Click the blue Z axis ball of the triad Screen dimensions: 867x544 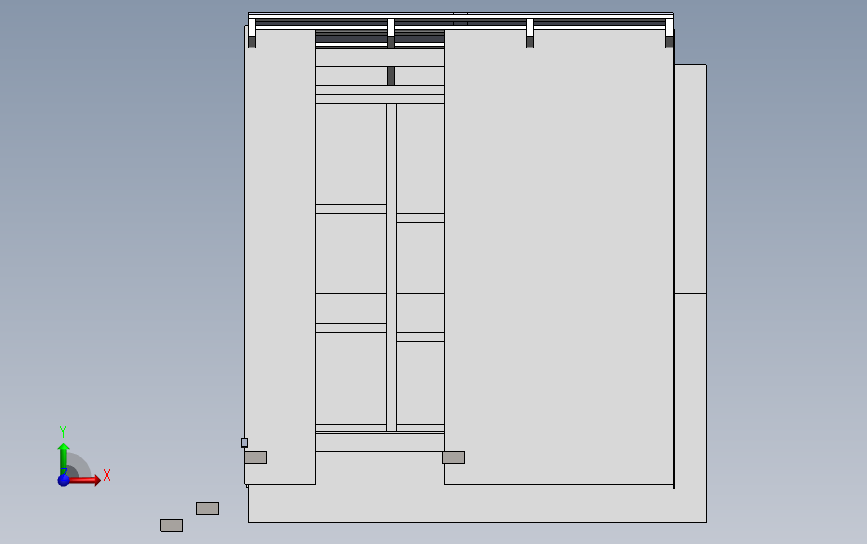64,480
